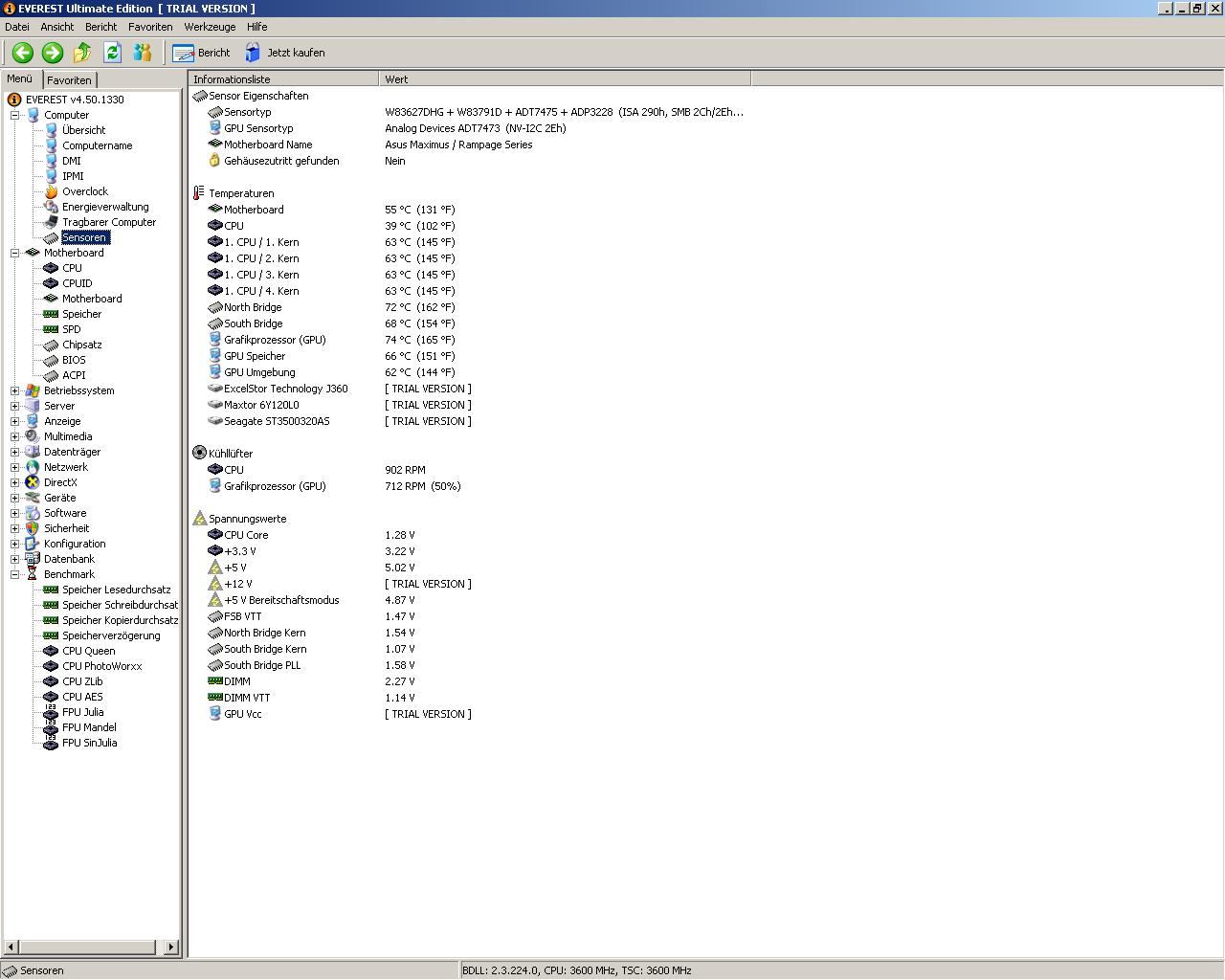Open the Werkzeuge menu
The image size is (1225, 980).
click(210, 27)
